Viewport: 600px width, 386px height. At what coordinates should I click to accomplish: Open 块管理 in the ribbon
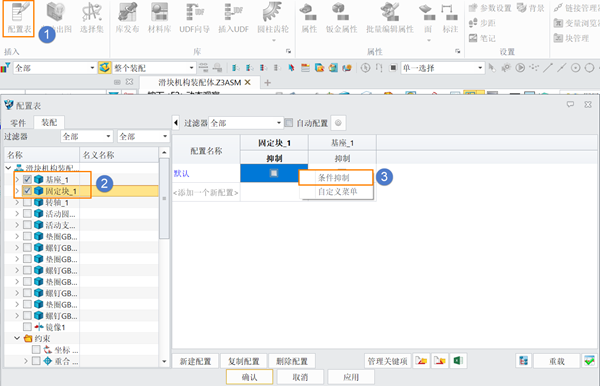point(571,38)
